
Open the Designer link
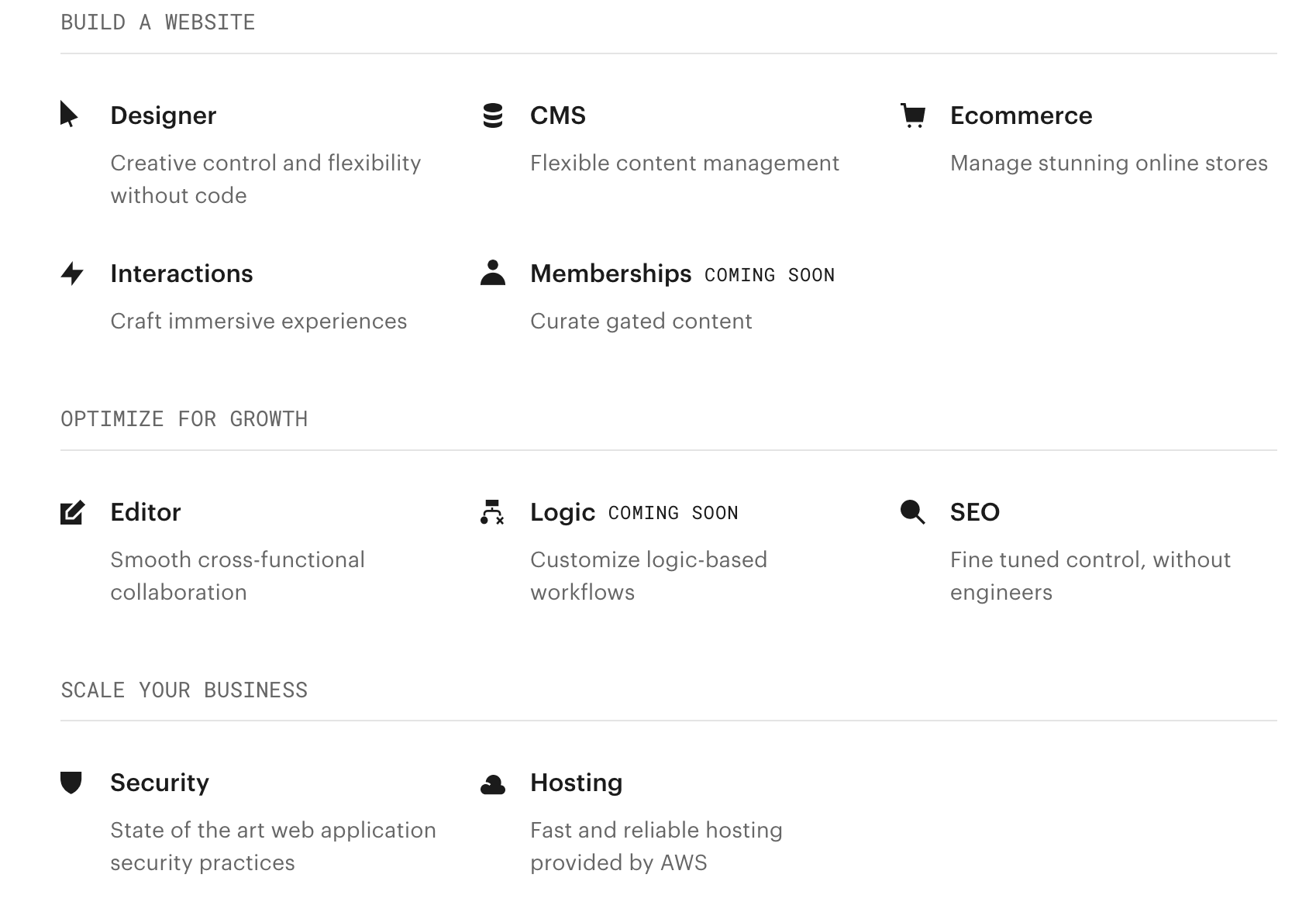point(163,115)
